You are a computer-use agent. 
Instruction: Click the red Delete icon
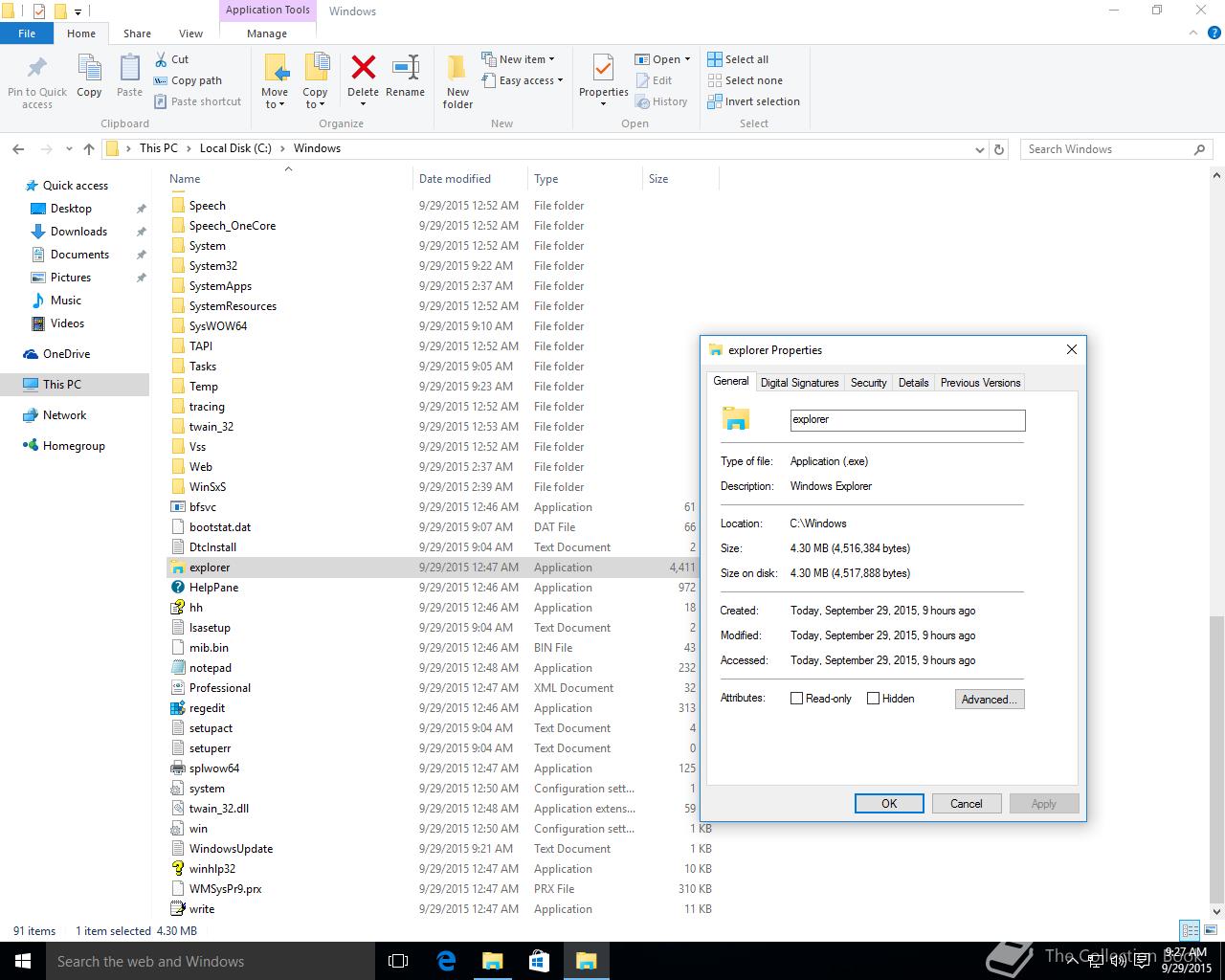click(x=363, y=67)
